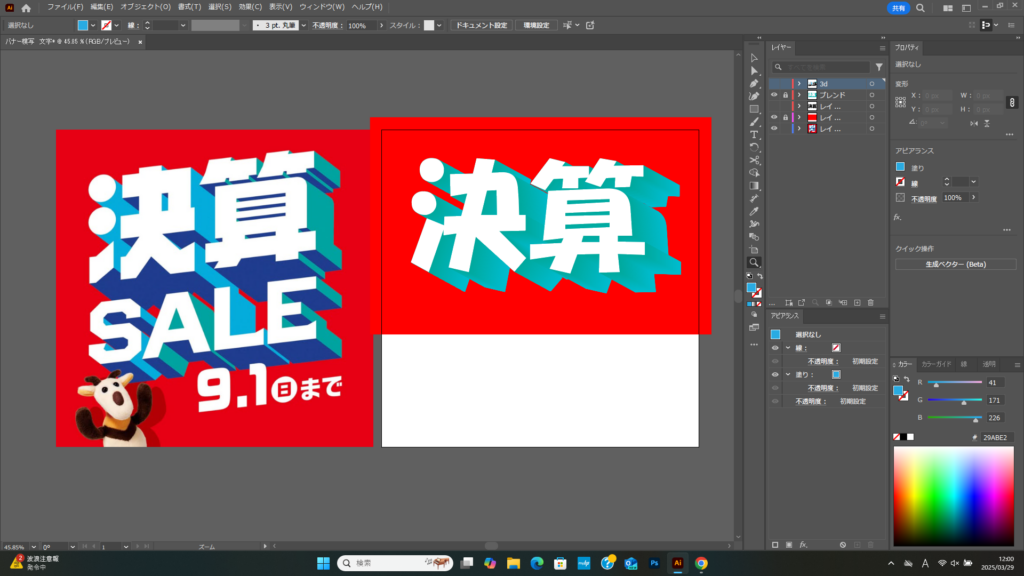Image resolution: width=1024 pixels, height=576 pixels.
Task: Expand the 3d layer
Action: (x=799, y=84)
